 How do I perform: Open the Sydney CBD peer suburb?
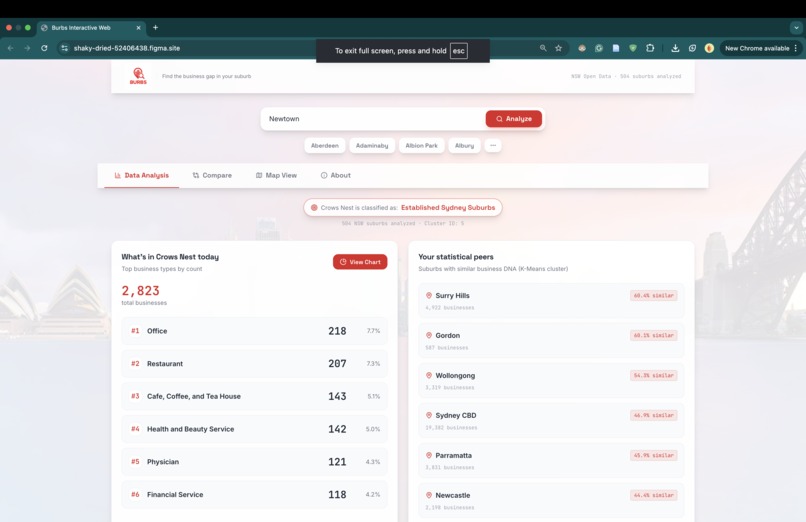tap(551, 421)
